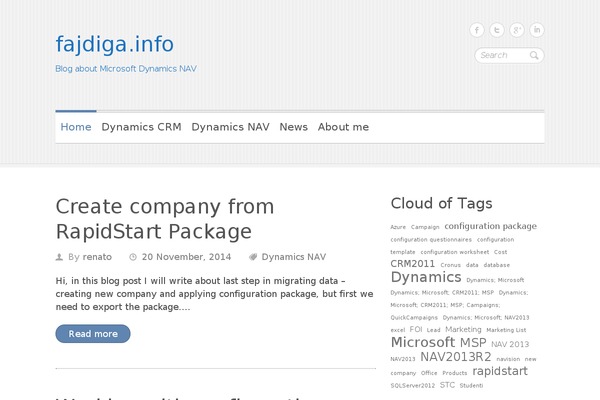Select the small NAV2013 tag
The height and width of the screenshot is (400, 600).
[x=403, y=359]
